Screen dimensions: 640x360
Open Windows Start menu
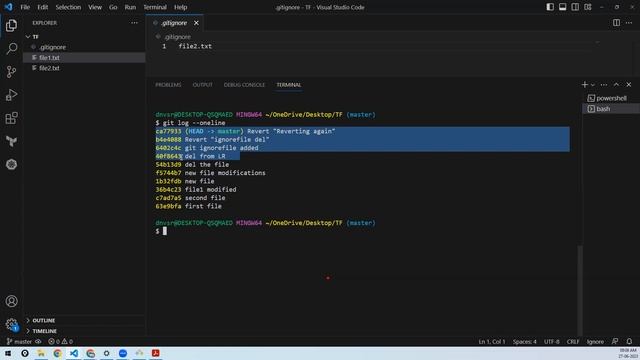tap(8, 353)
